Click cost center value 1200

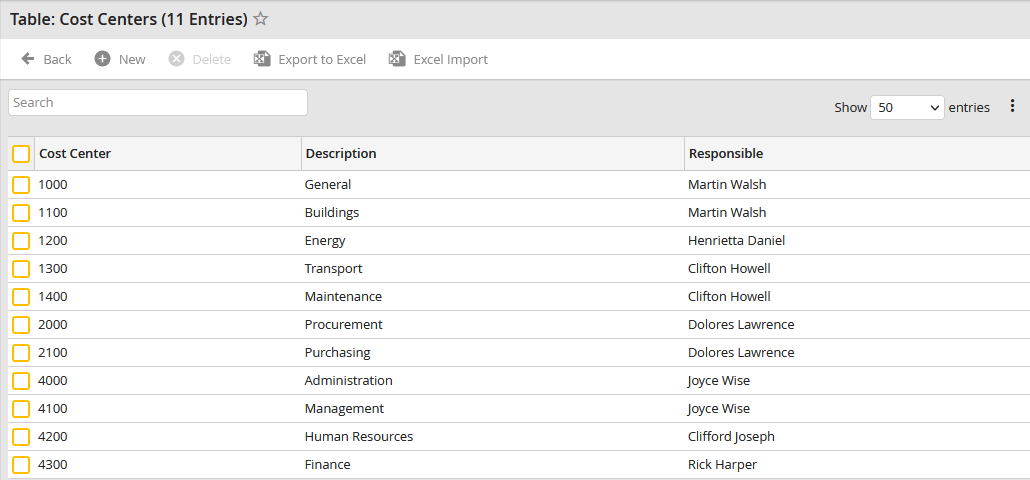point(53,241)
